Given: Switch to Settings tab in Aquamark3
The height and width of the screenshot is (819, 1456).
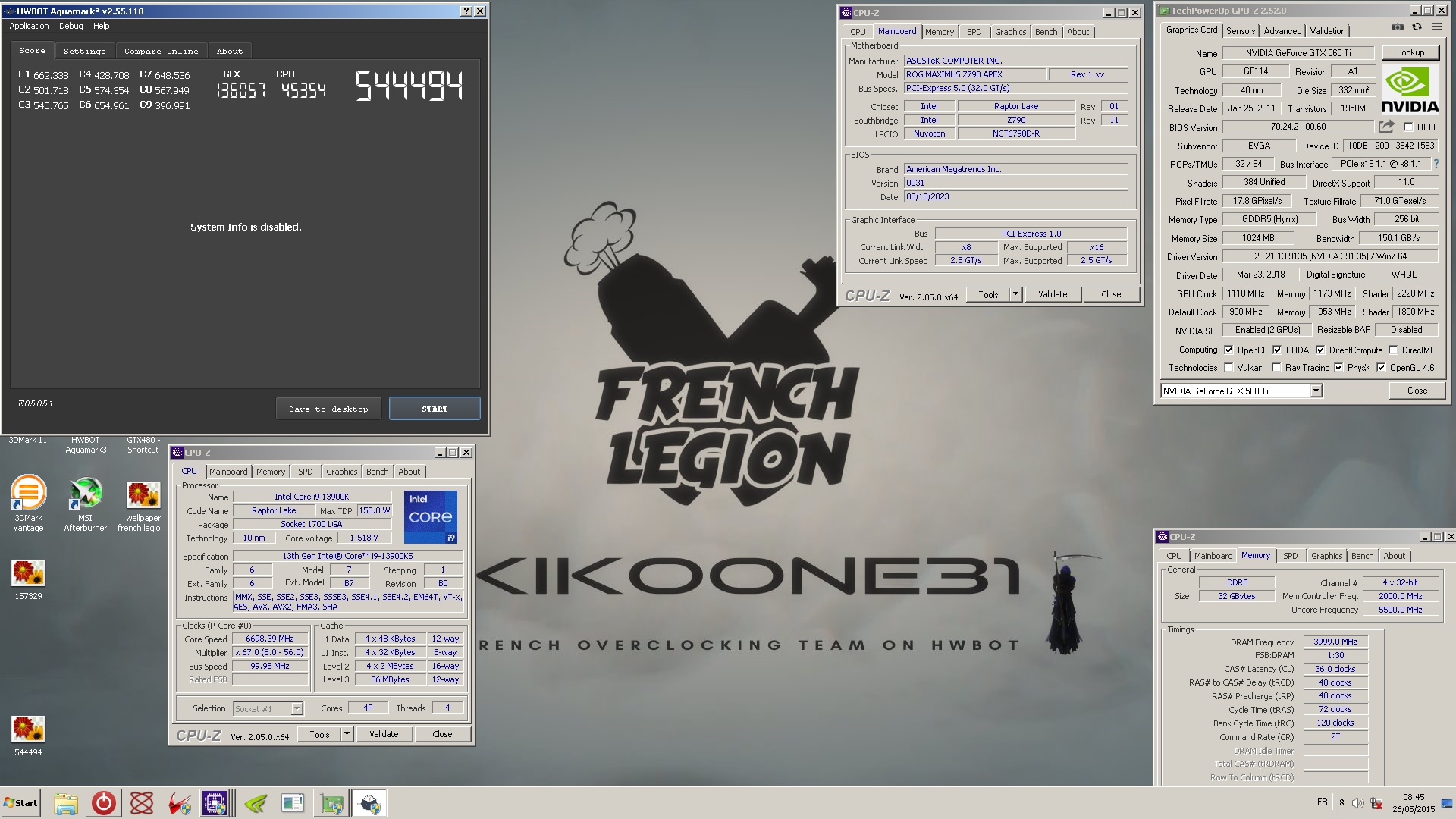Looking at the screenshot, I should point(85,52).
